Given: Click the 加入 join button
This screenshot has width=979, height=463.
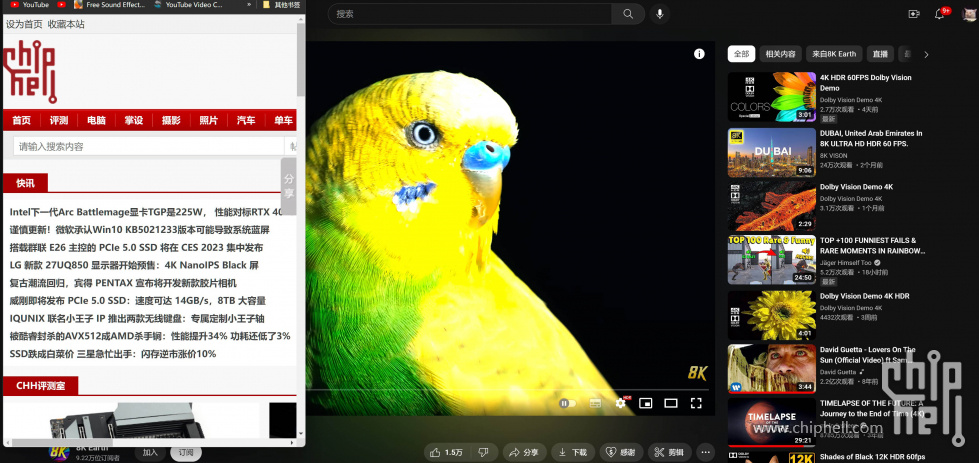Looking at the screenshot, I should 150,452.
